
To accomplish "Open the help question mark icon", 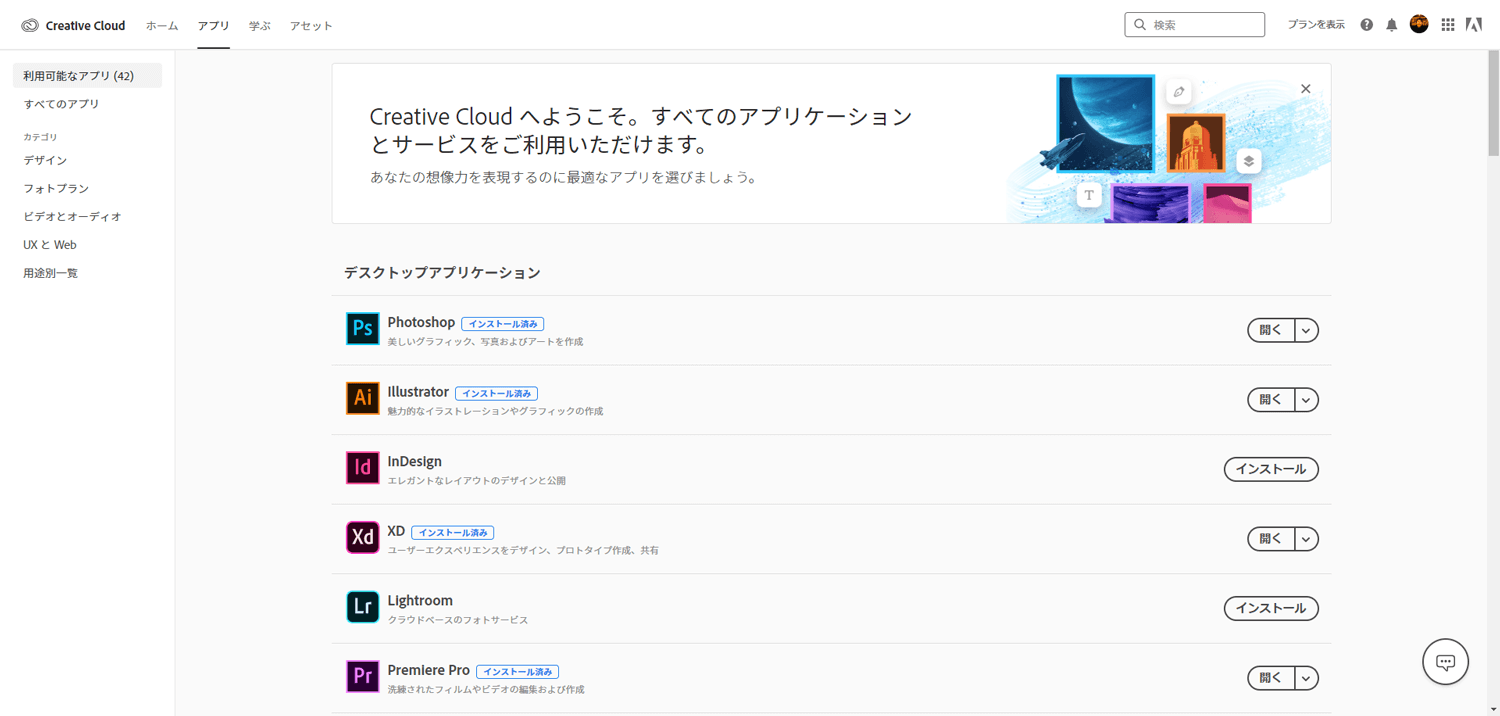I will [x=1366, y=25].
